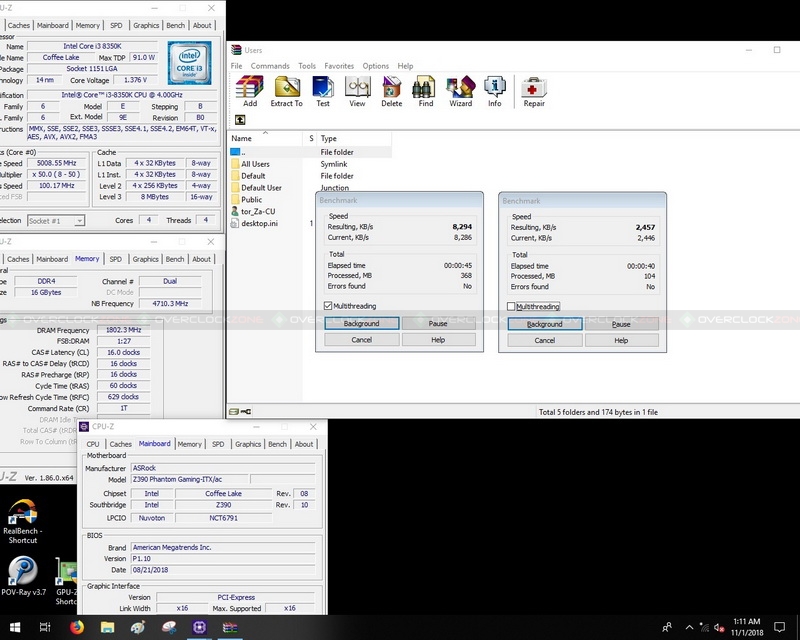Go up one folder level in WinRAR

click(x=240, y=120)
